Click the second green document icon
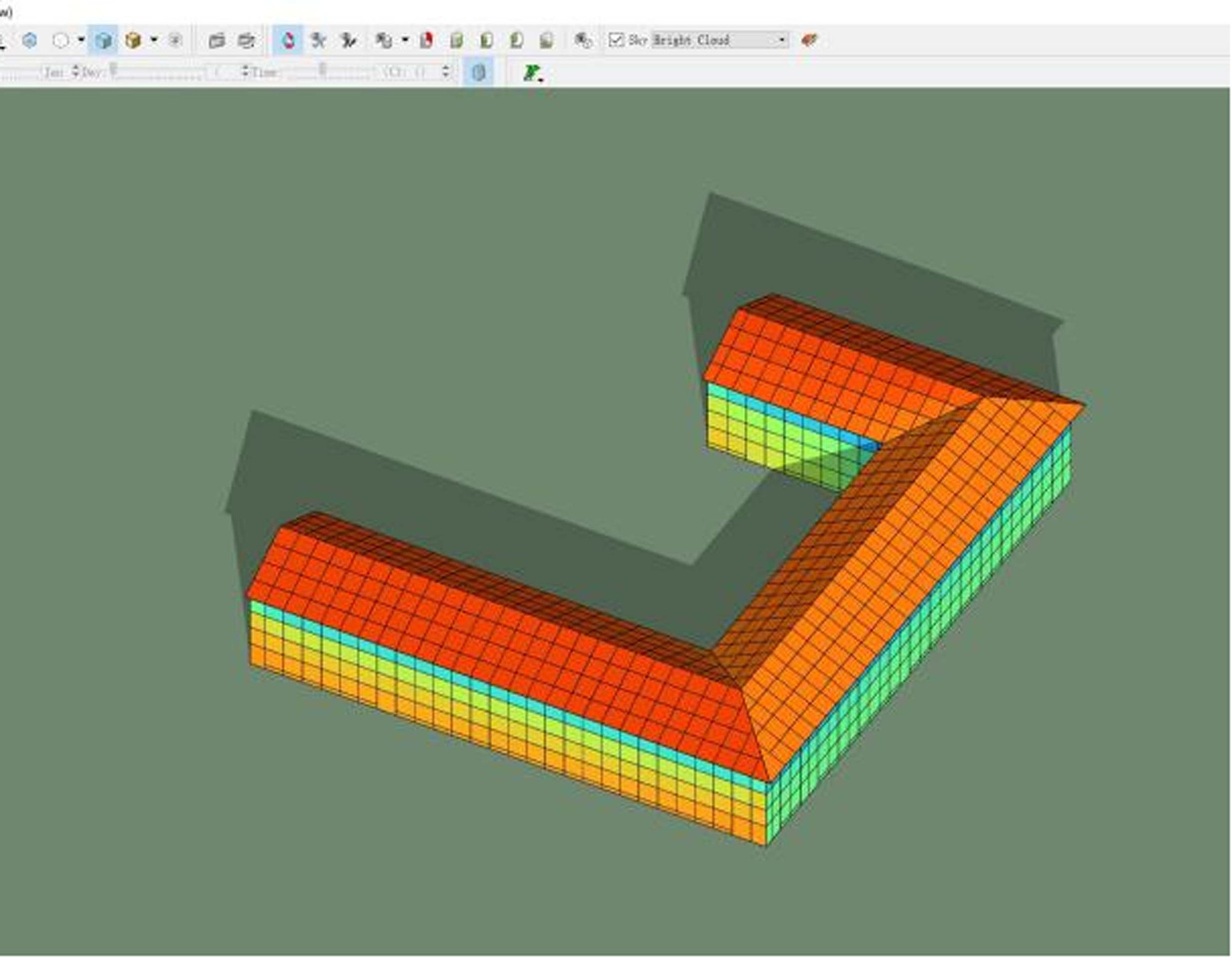The height and width of the screenshot is (958, 1232). pyautogui.click(x=487, y=41)
